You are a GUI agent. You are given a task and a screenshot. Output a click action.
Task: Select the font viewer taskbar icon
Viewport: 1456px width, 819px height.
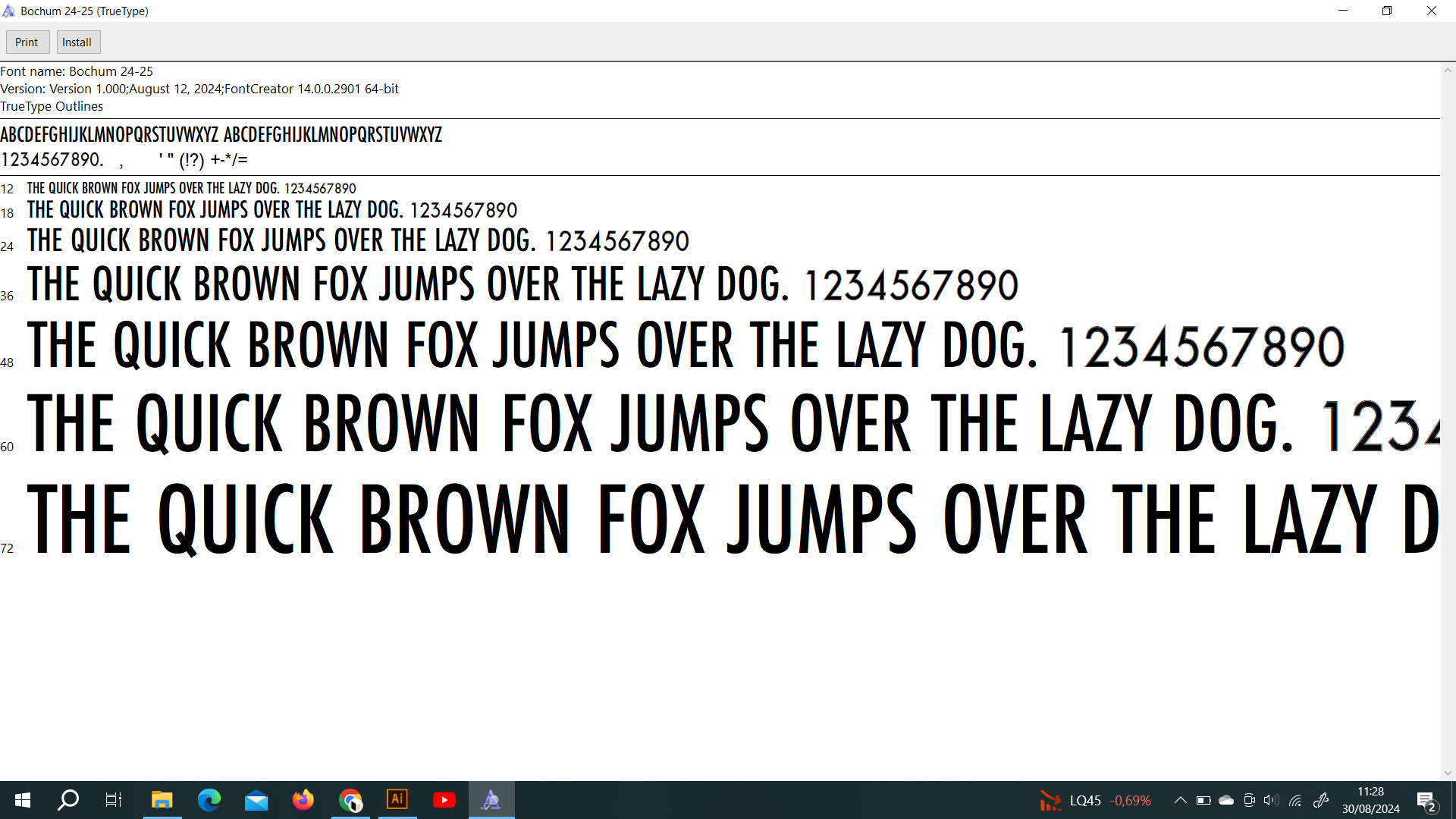pyautogui.click(x=491, y=800)
